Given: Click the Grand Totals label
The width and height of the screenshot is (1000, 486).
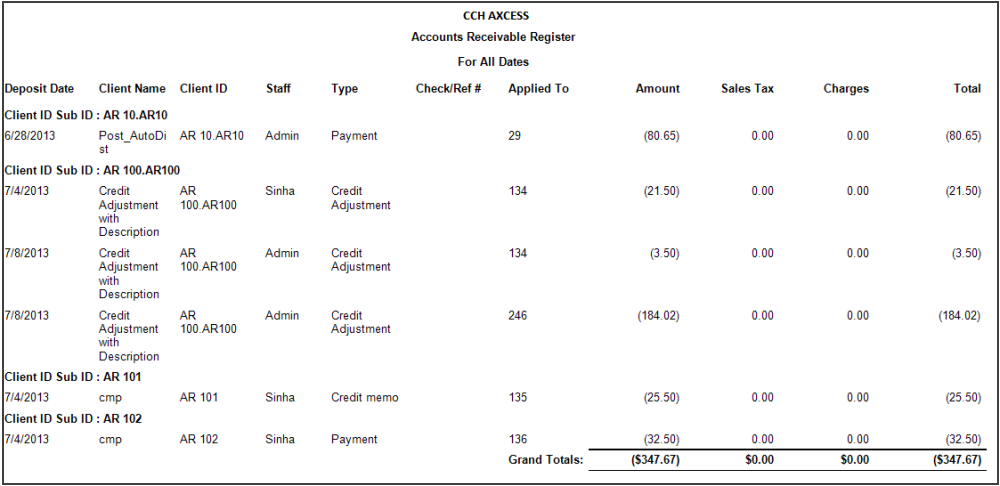Looking at the screenshot, I should [544, 459].
